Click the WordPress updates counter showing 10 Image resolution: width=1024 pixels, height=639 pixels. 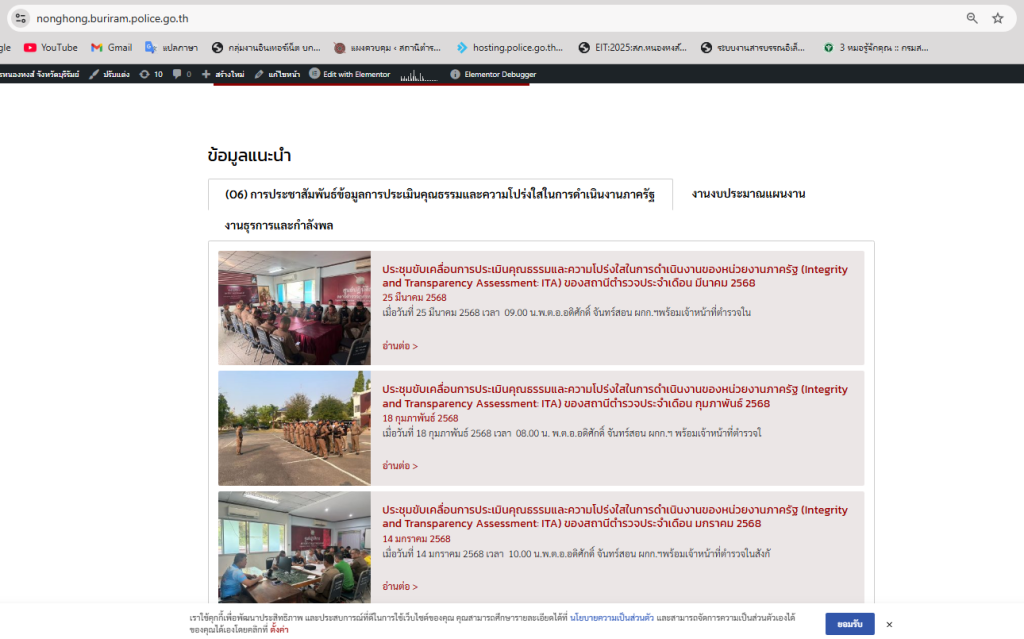[x=151, y=74]
